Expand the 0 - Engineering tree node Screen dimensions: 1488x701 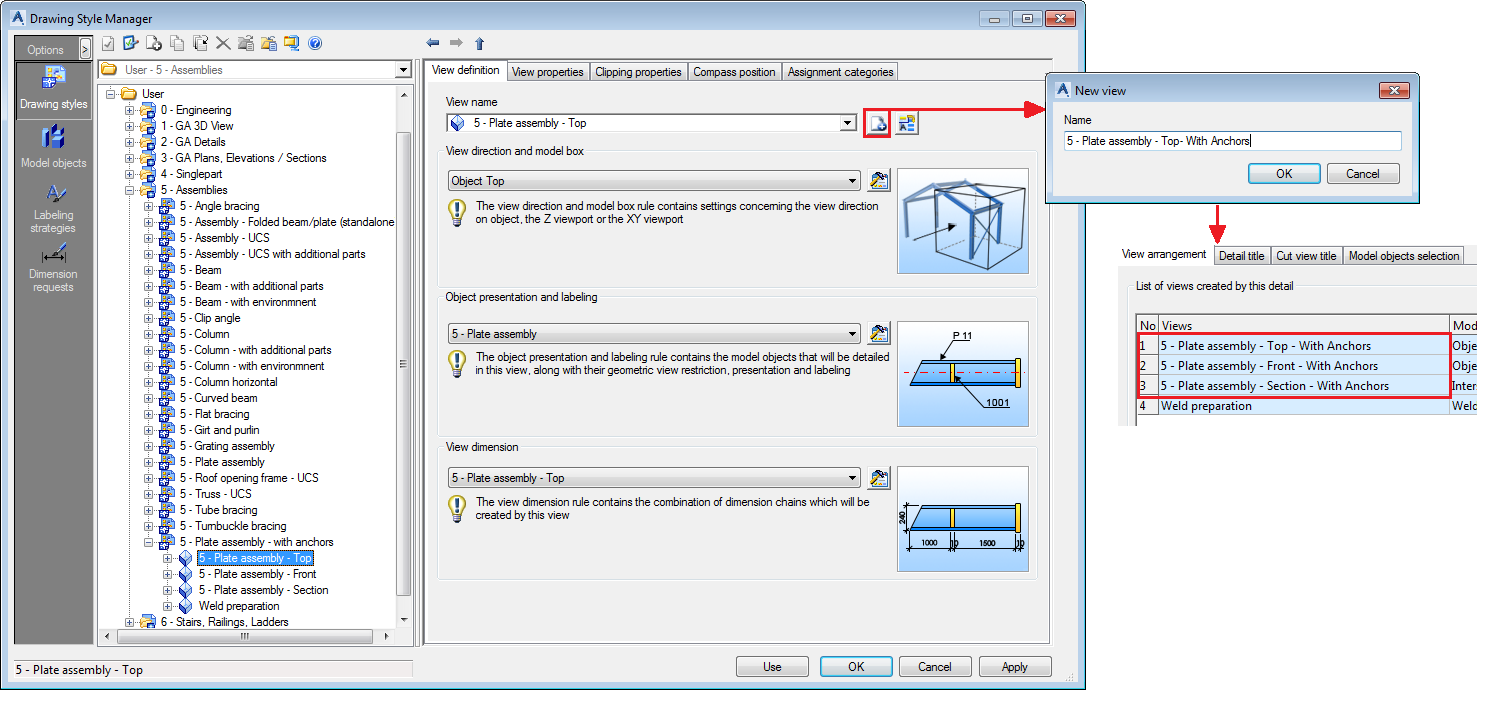tap(129, 110)
